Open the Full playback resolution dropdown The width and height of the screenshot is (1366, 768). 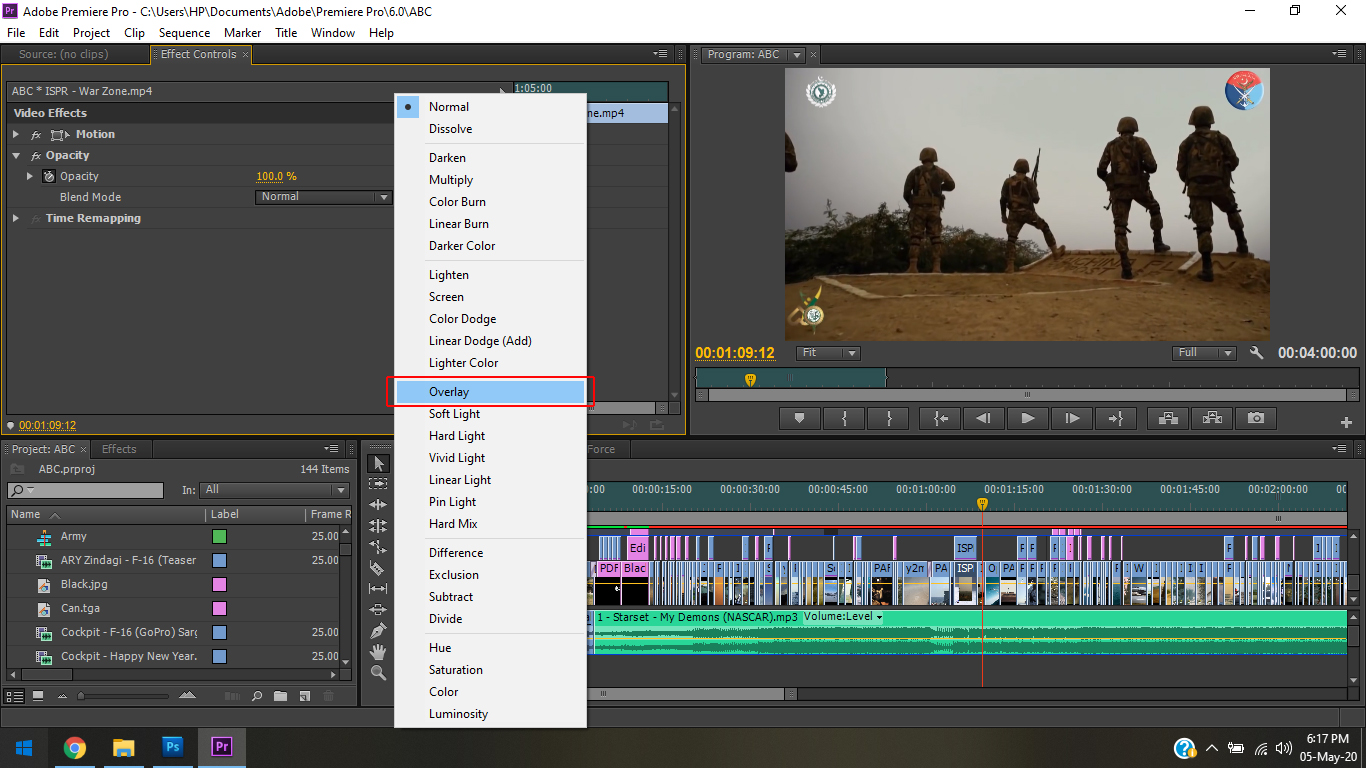pos(1205,353)
